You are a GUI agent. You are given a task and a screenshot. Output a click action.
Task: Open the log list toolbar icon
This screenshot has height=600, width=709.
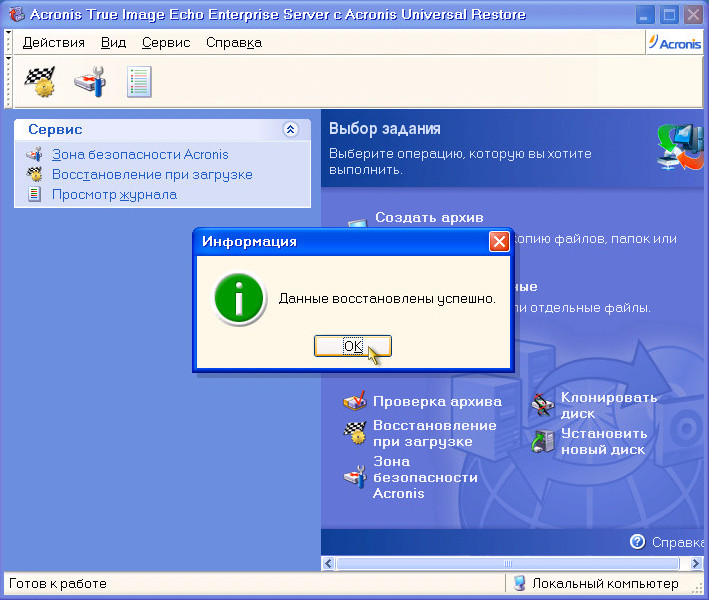tap(139, 81)
